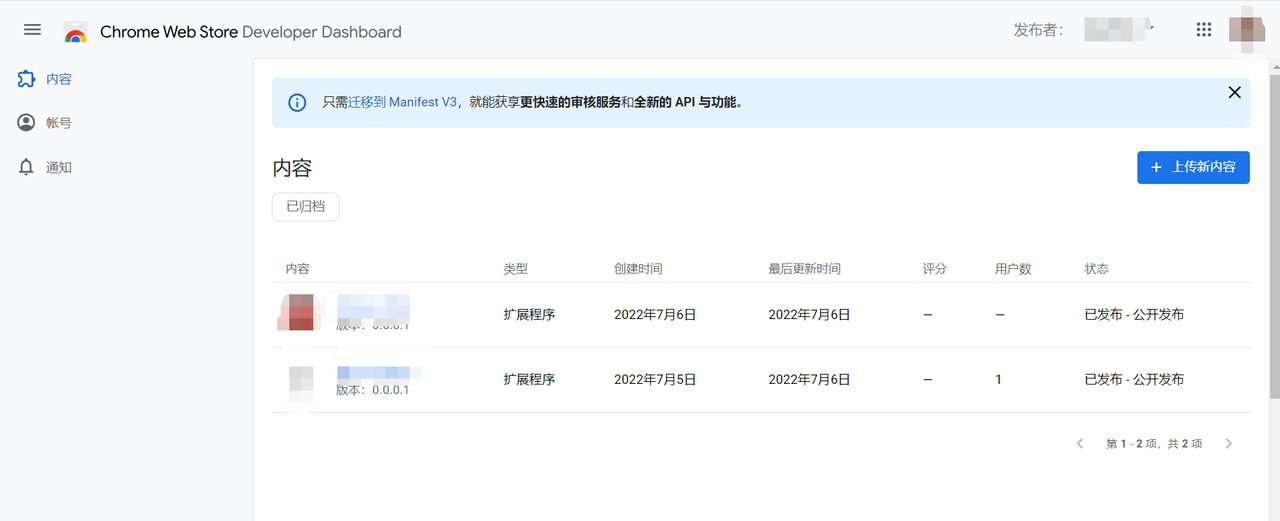This screenshot has width=1280, height=521.
Task: Click the 已归档 filter chip
Action: pos(306,206)
